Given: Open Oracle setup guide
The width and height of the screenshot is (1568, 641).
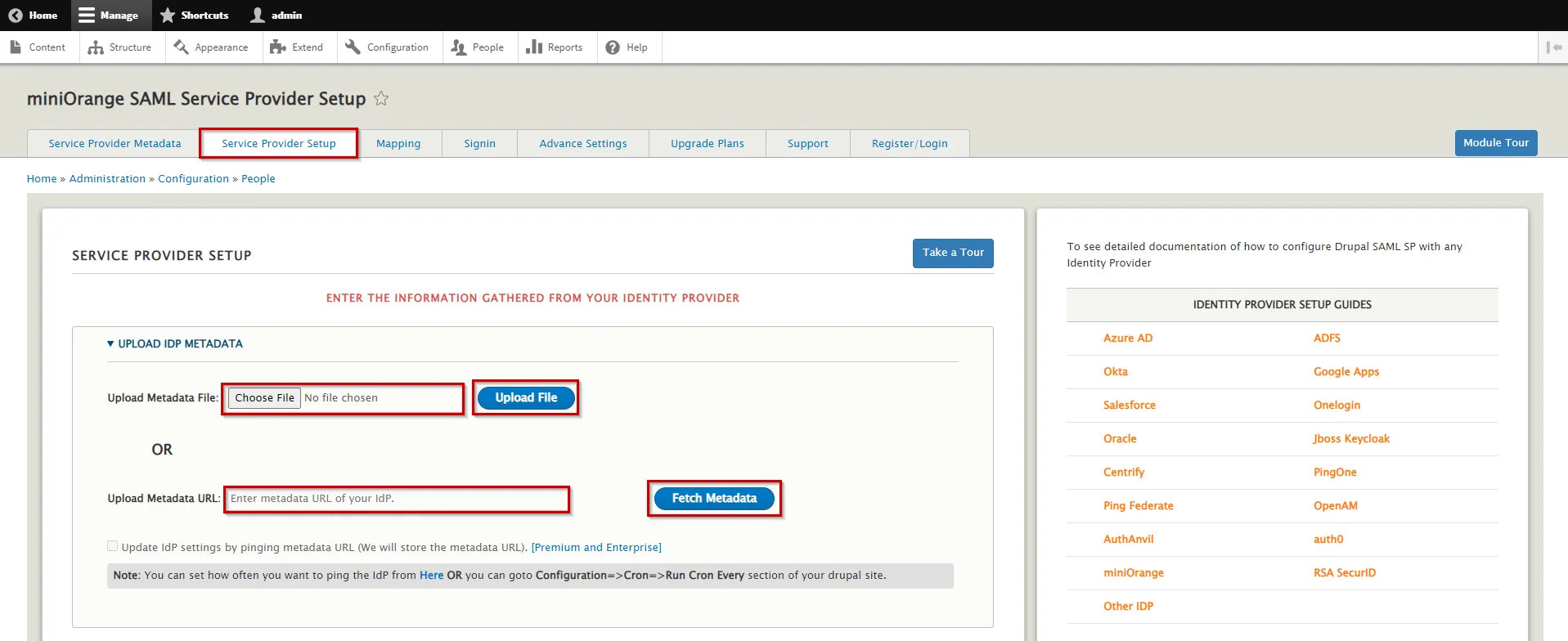Looking at the screenshot, I should pos(1120,438).
